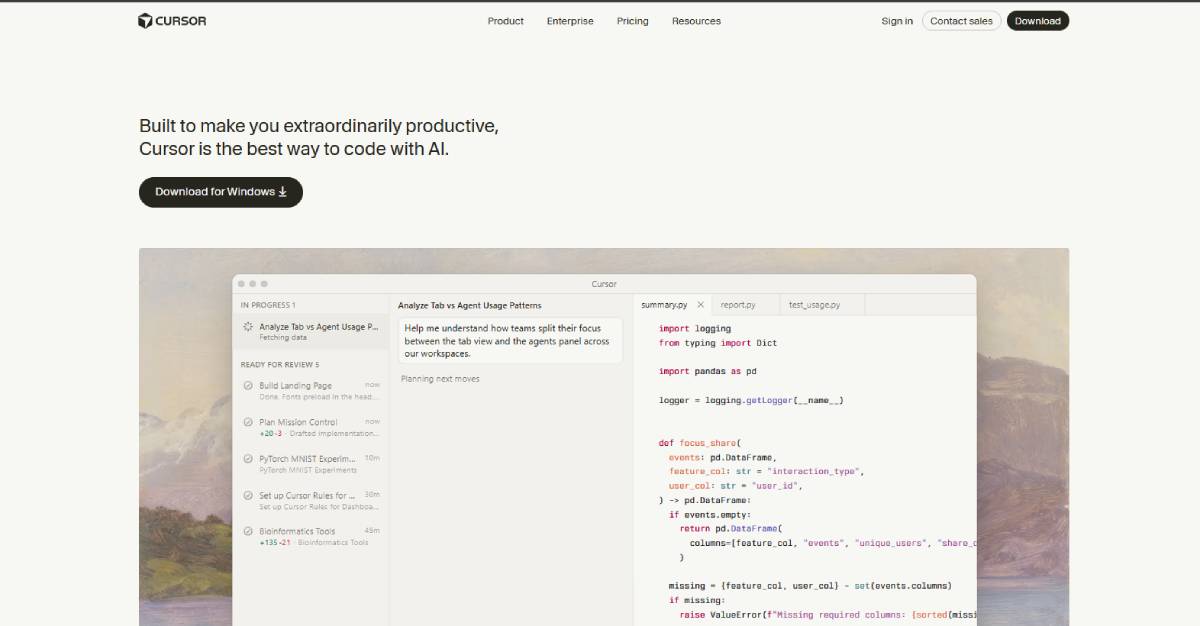Click the download arrow icon
This screenshot has width=1200, height=626.
tap(283, 192)
